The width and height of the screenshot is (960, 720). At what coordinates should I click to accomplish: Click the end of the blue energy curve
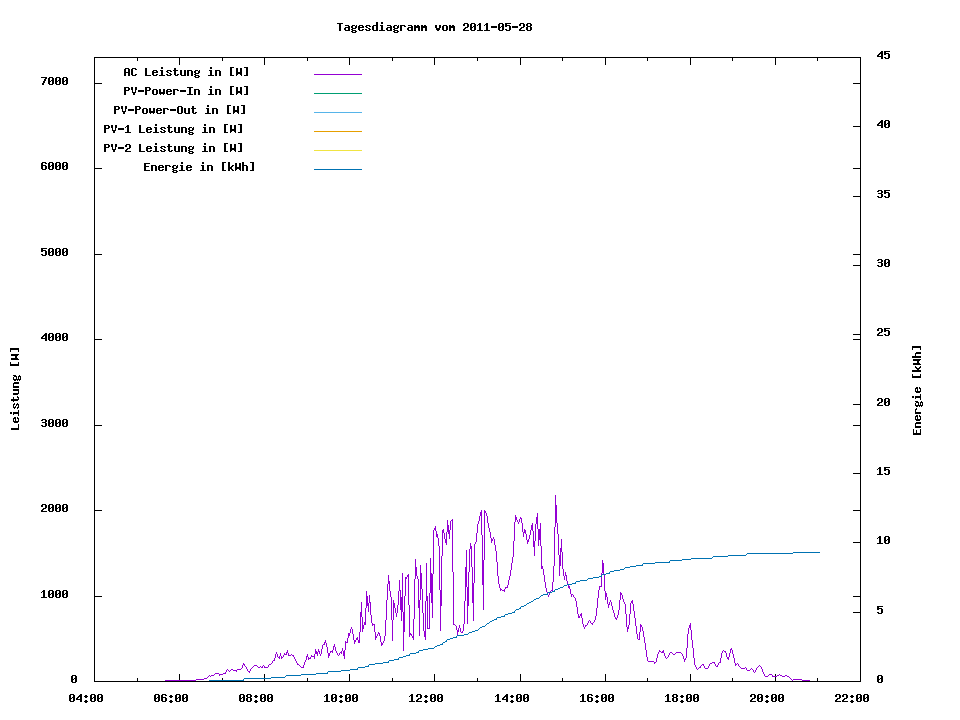pos(819,552)
